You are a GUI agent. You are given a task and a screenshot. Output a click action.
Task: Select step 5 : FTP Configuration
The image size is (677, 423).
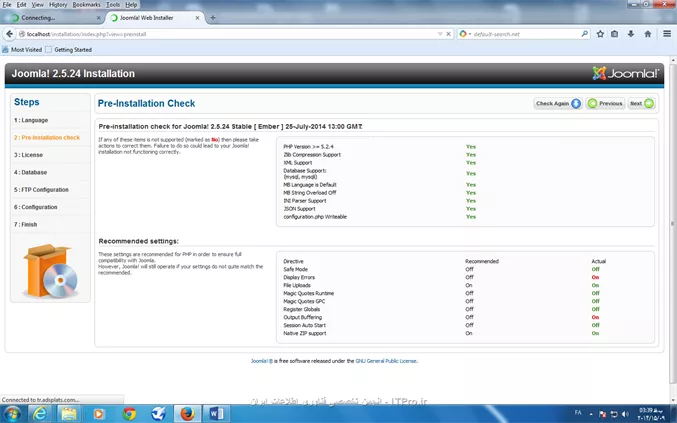click(x=41, y=189)
